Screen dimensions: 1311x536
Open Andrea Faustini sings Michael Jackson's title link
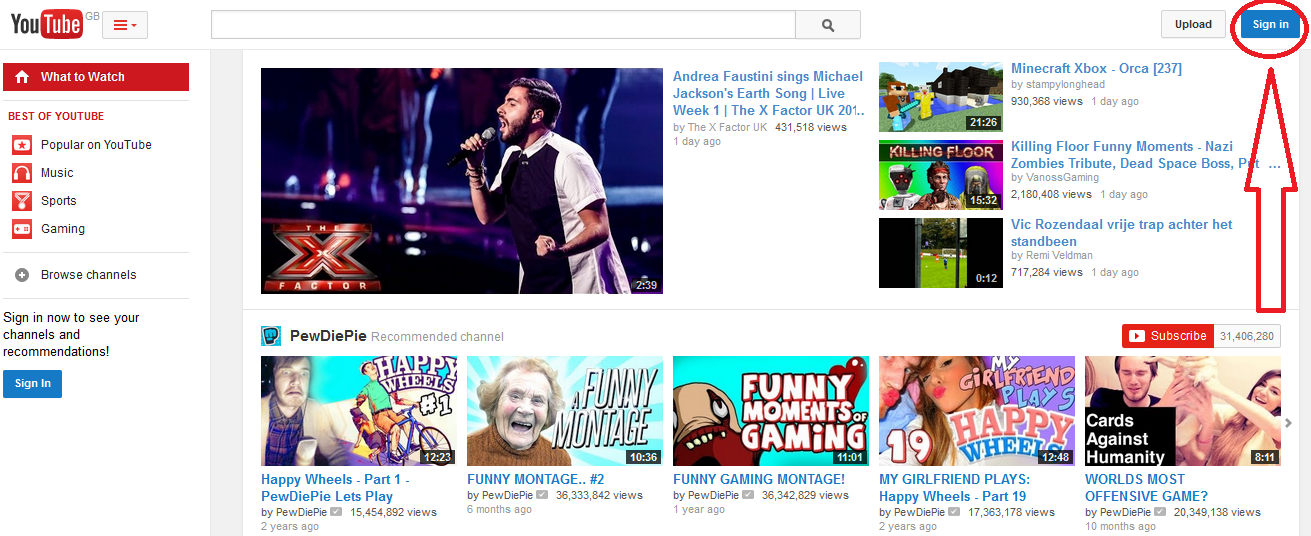tap(768, 93)
